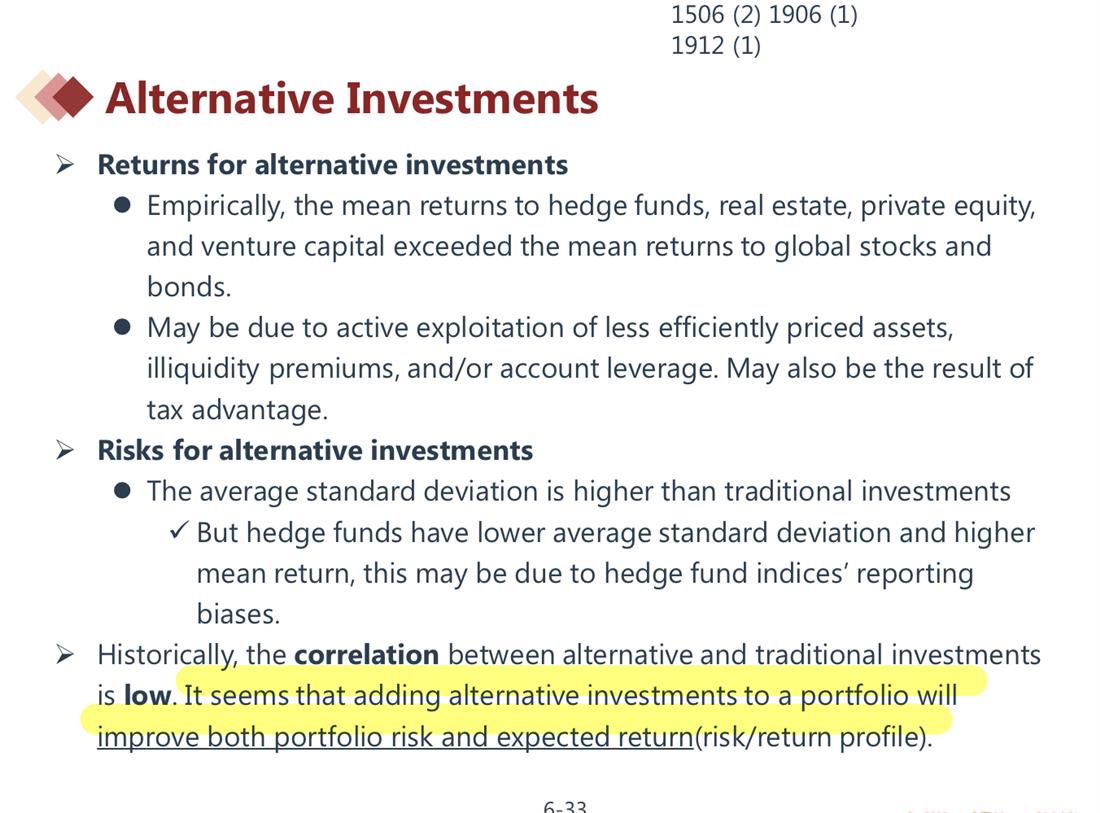Click the round bullet before "May be due to active"
This screenshot has width=1100, height=813.
122,328
